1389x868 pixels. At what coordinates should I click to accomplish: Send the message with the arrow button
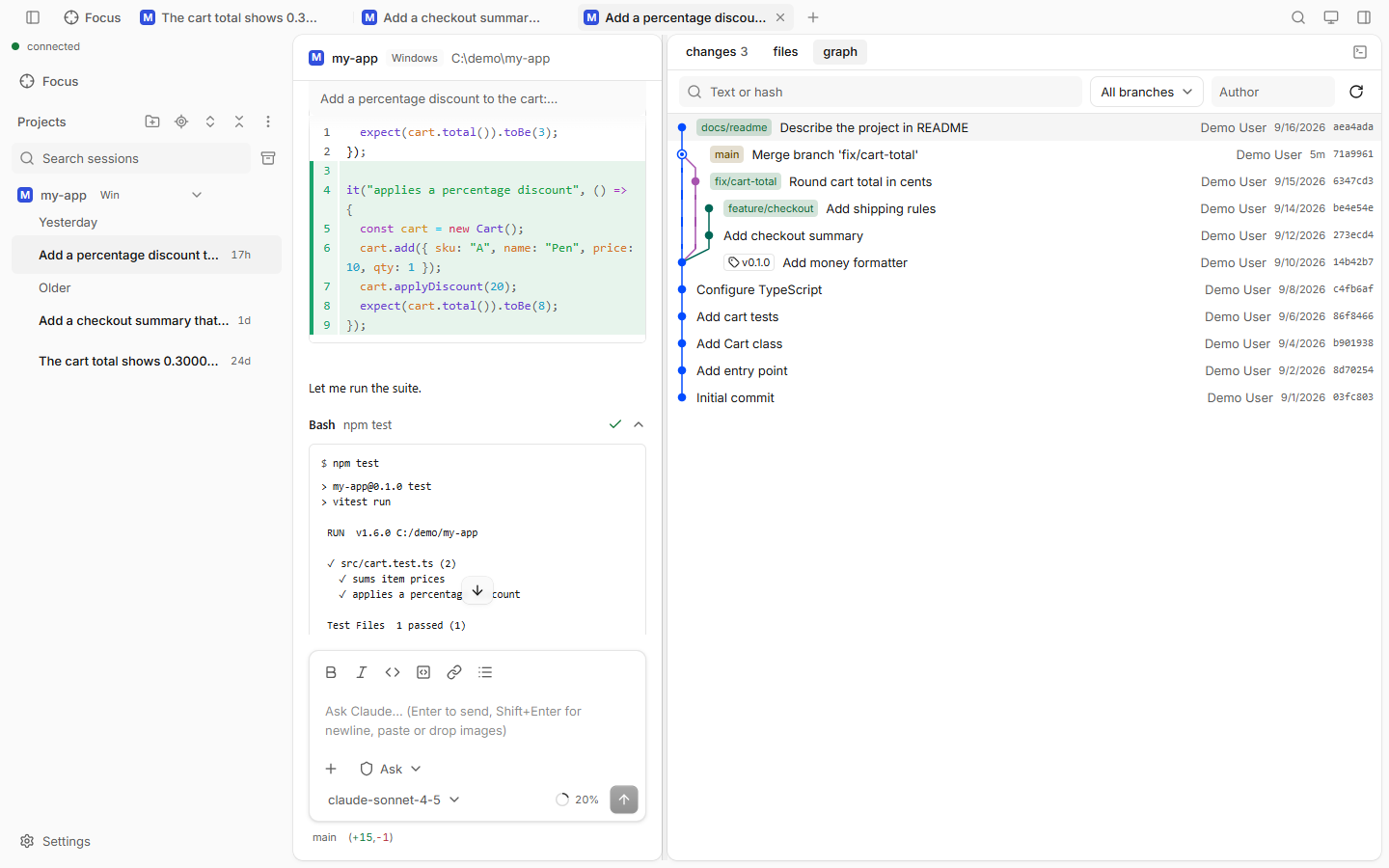click(x=624, y=800)
